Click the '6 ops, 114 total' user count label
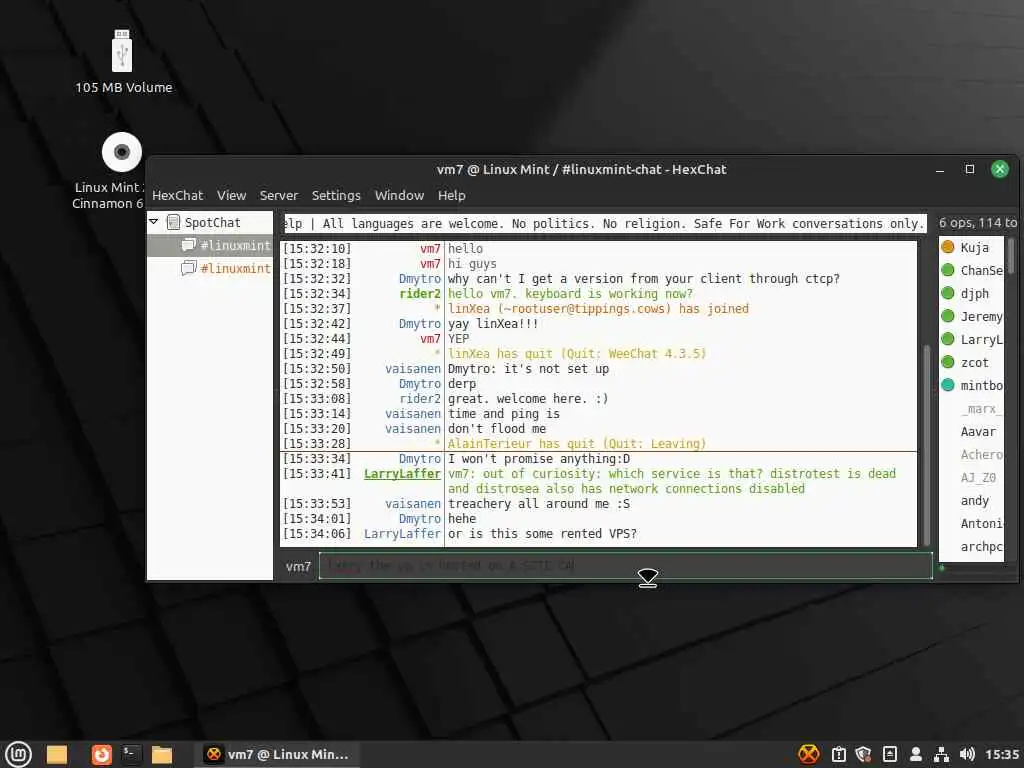 [978, 223]
